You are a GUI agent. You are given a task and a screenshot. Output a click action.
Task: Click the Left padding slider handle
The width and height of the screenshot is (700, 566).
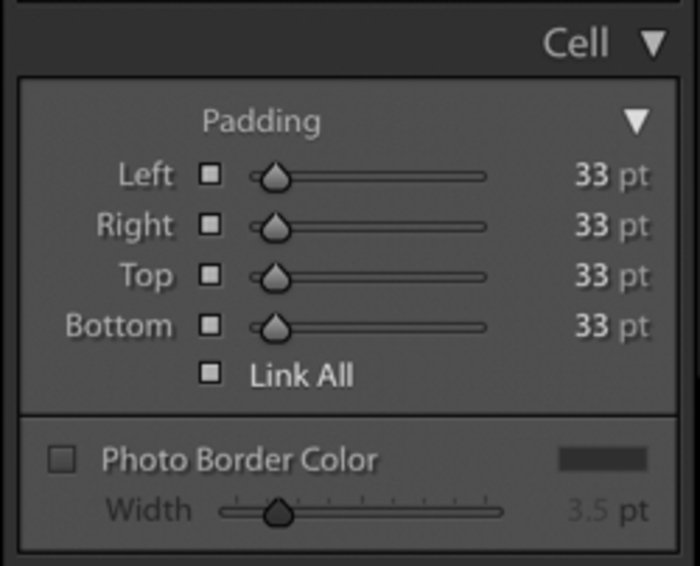275,177
